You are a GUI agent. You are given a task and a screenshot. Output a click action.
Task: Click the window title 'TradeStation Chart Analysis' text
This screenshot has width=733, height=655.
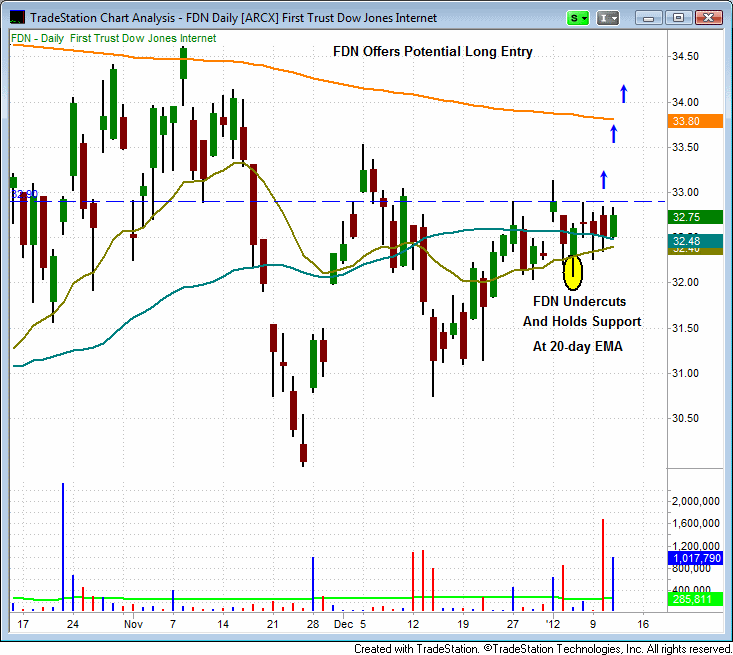coord(102,18)
